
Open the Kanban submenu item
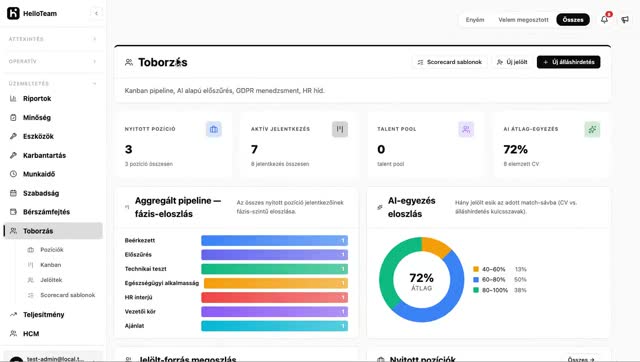click(61, 265)
